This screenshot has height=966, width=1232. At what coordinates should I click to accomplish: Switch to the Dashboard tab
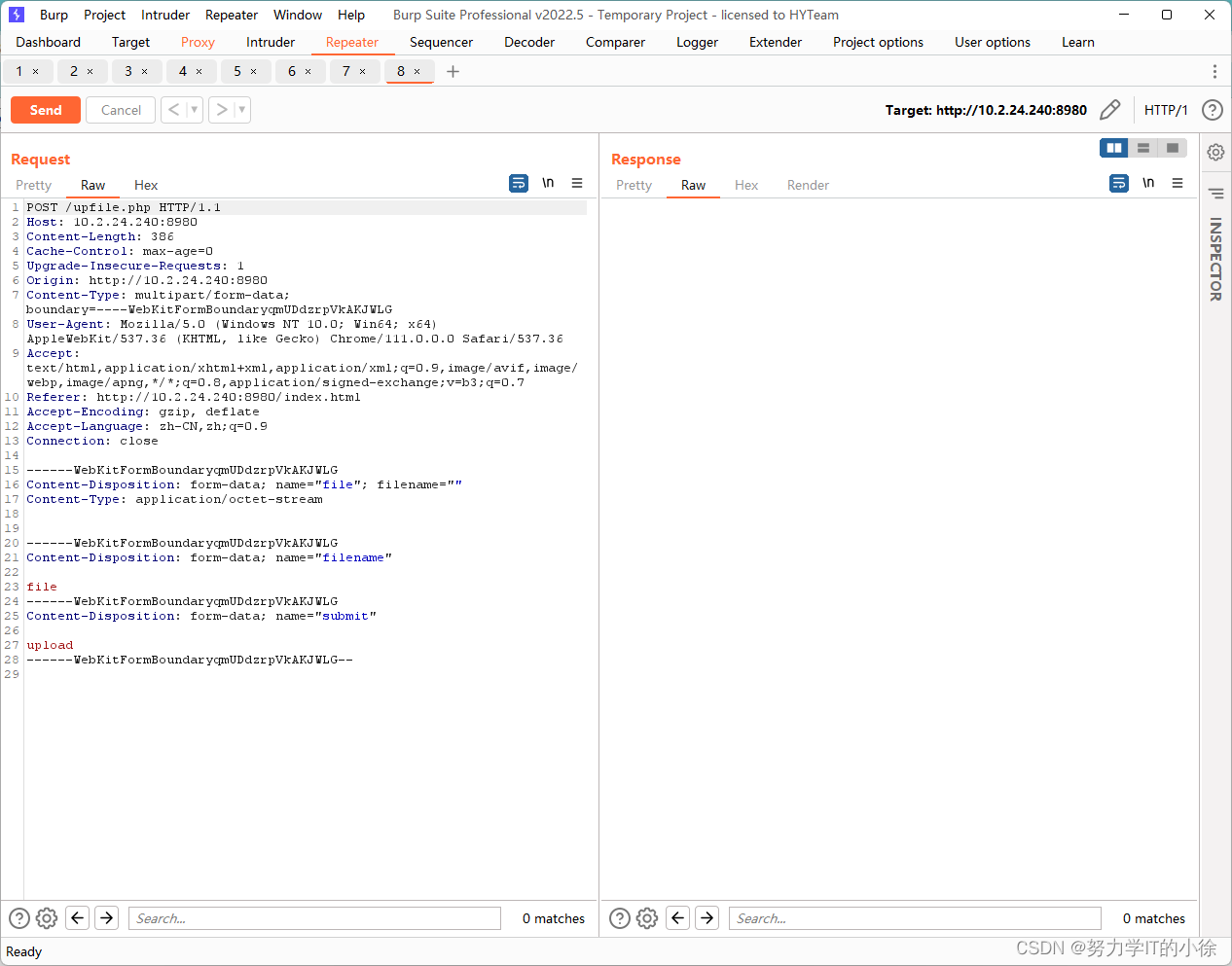pyautogui.click(x=49, y=42)
